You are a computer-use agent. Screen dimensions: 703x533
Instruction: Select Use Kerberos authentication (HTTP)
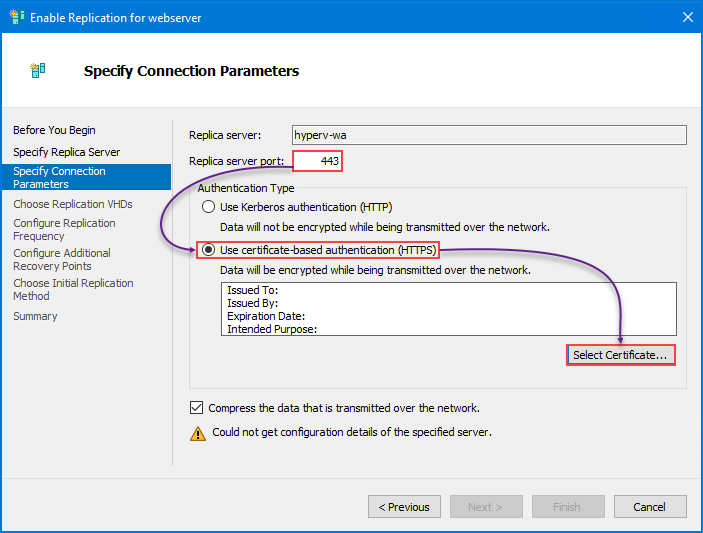[x=208, y=207]
